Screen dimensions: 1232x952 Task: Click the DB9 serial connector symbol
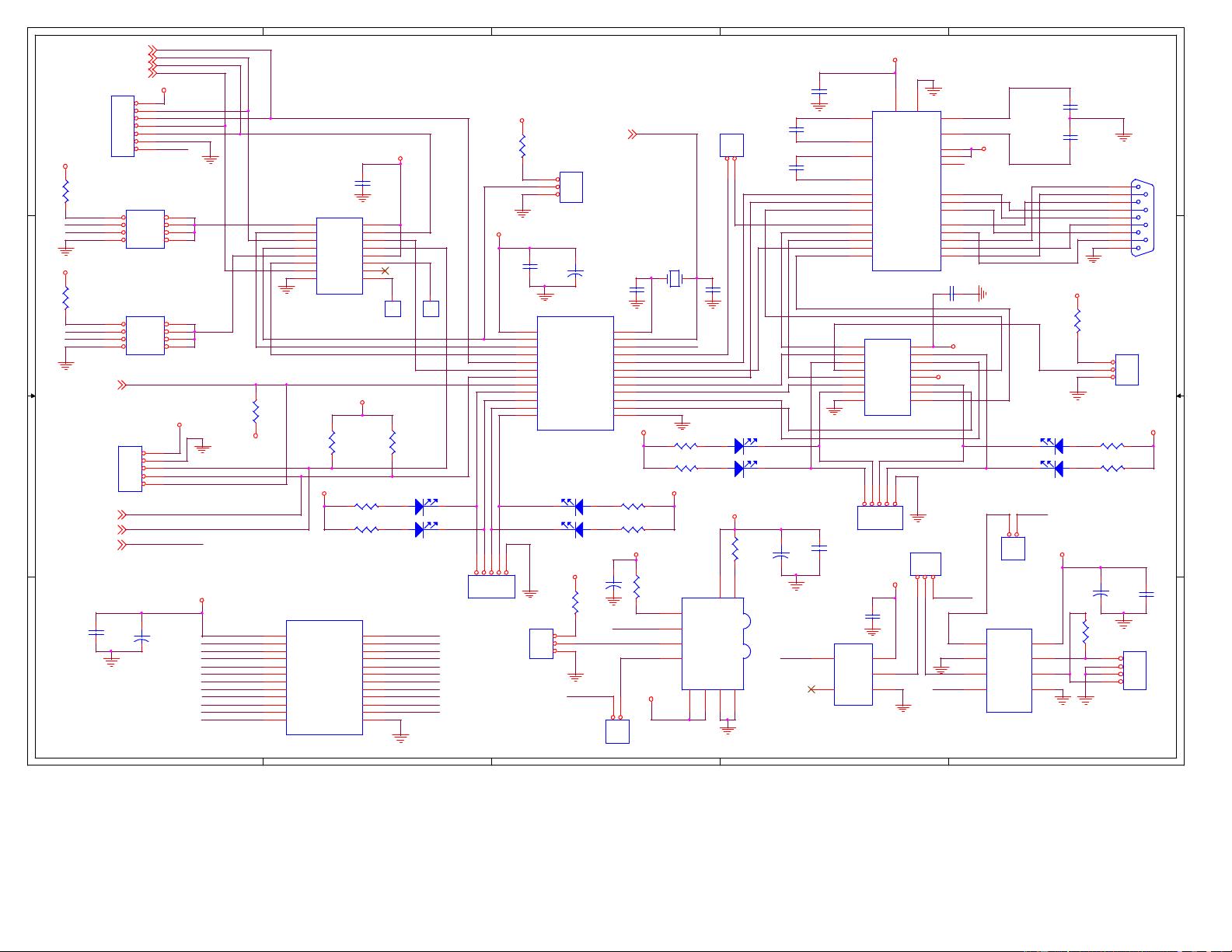(x=1143, y=217)
